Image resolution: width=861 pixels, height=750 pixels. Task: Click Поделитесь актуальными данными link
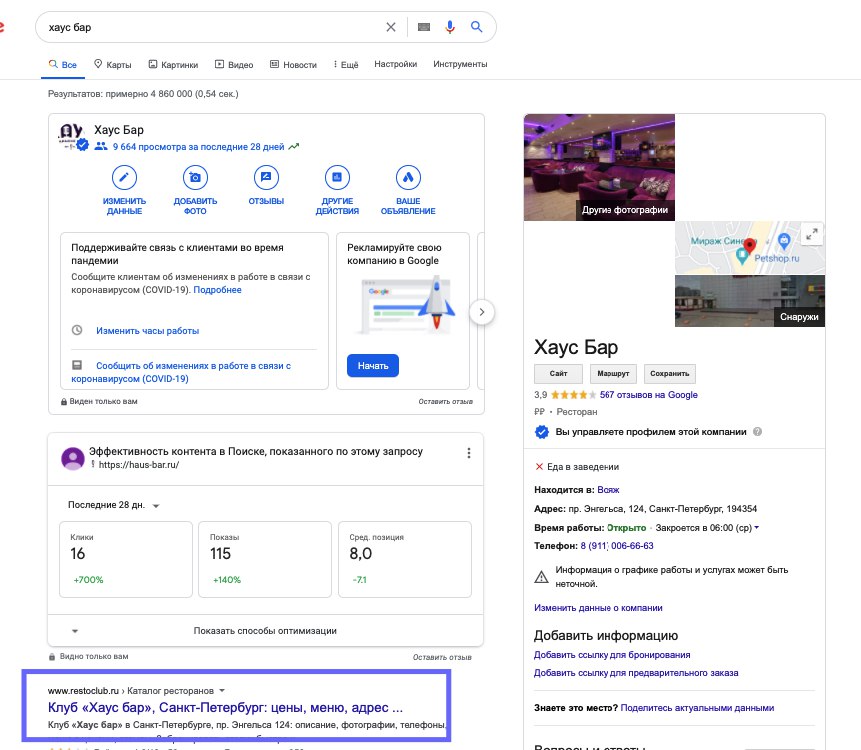coord(697,708)
